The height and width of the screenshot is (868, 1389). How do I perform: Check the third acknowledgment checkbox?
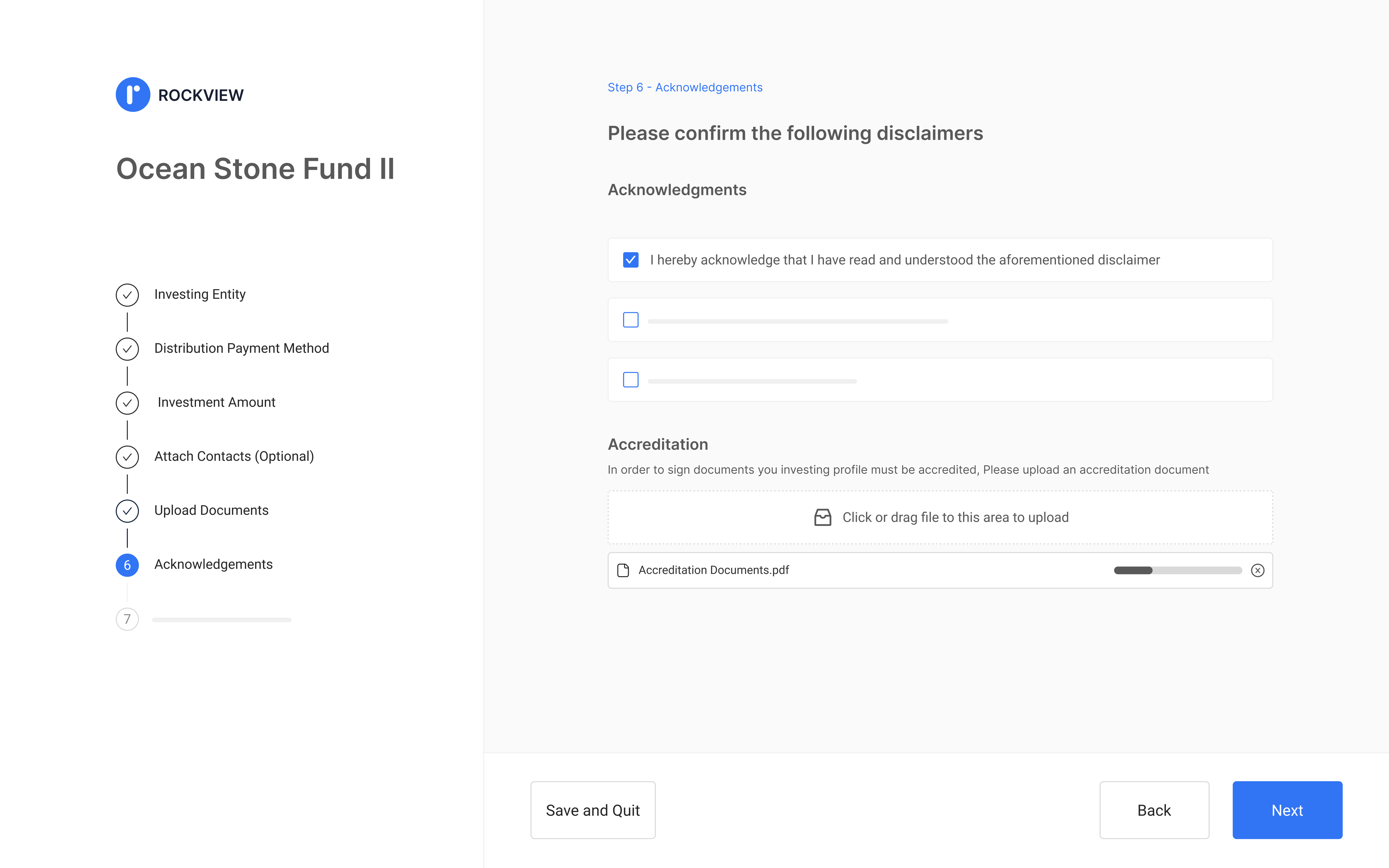630,379
